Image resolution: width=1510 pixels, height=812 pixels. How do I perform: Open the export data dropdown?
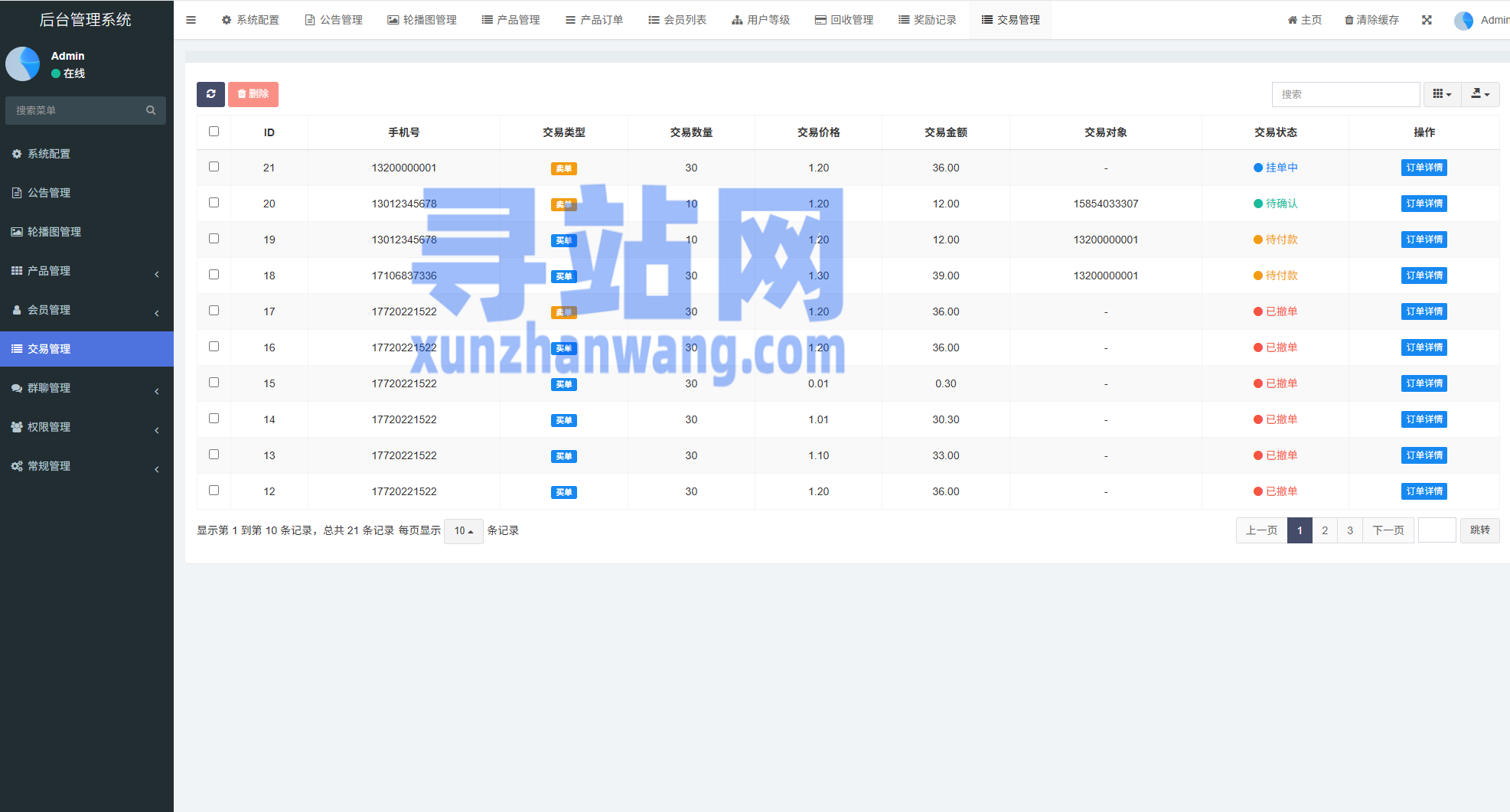(x=1480, y=94)
